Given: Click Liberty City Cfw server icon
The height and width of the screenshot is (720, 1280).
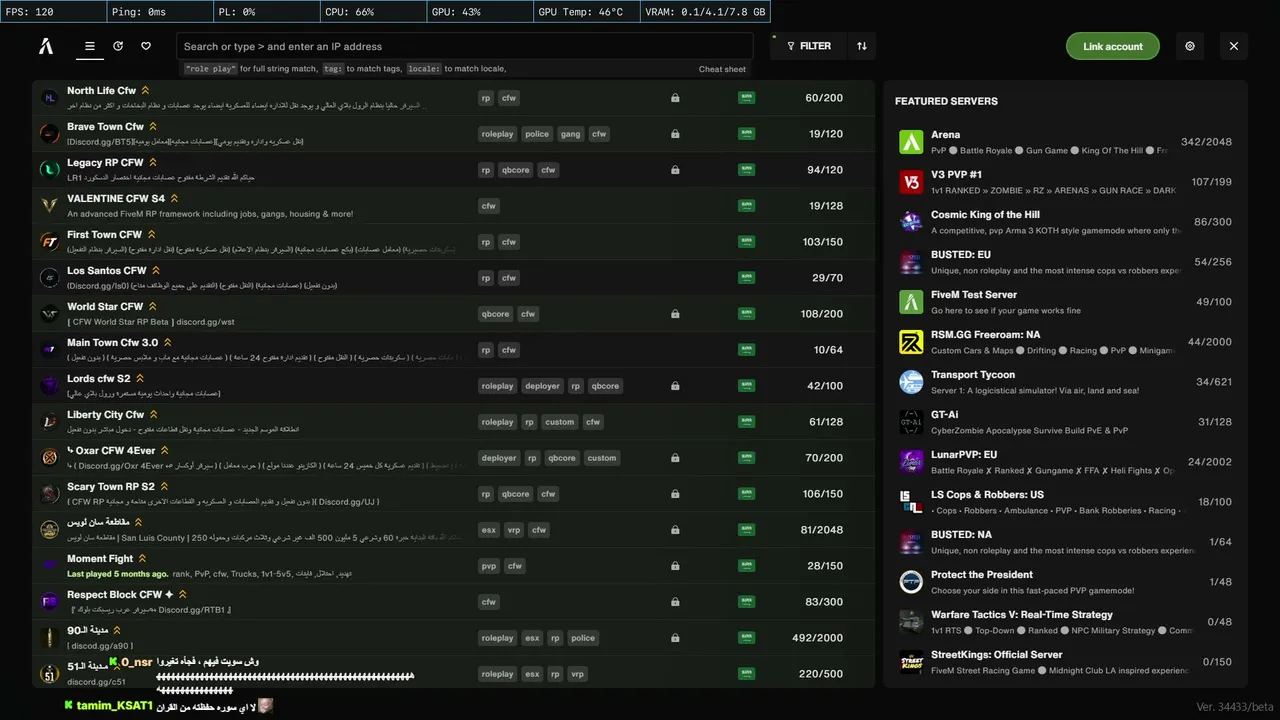Looking at the screenshot, I should tap(50, 422).
